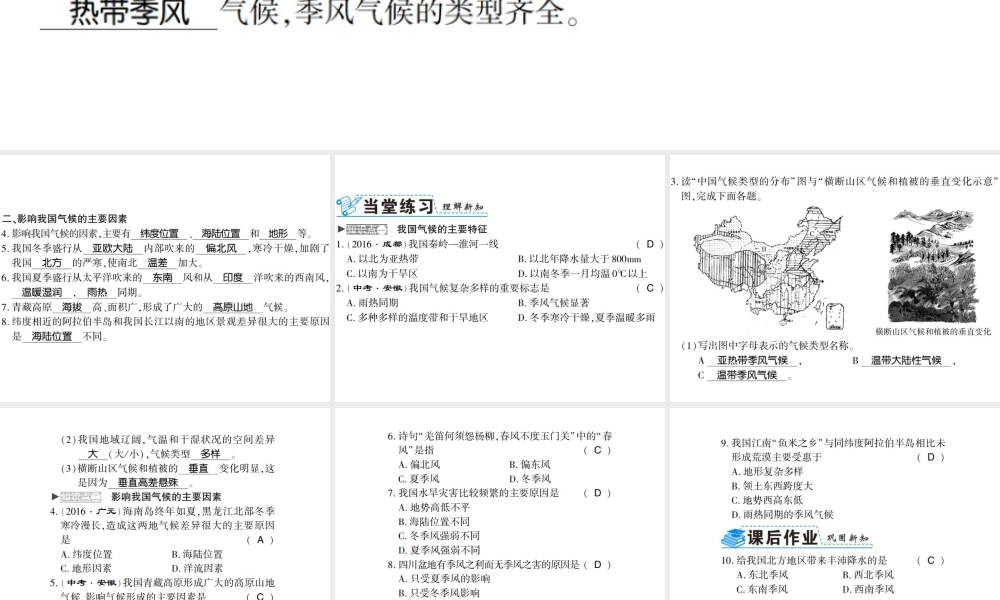1000x600 pixels.
Task: Click the text 气候,季风气候的类型齐全
Action: click(400, 13)
